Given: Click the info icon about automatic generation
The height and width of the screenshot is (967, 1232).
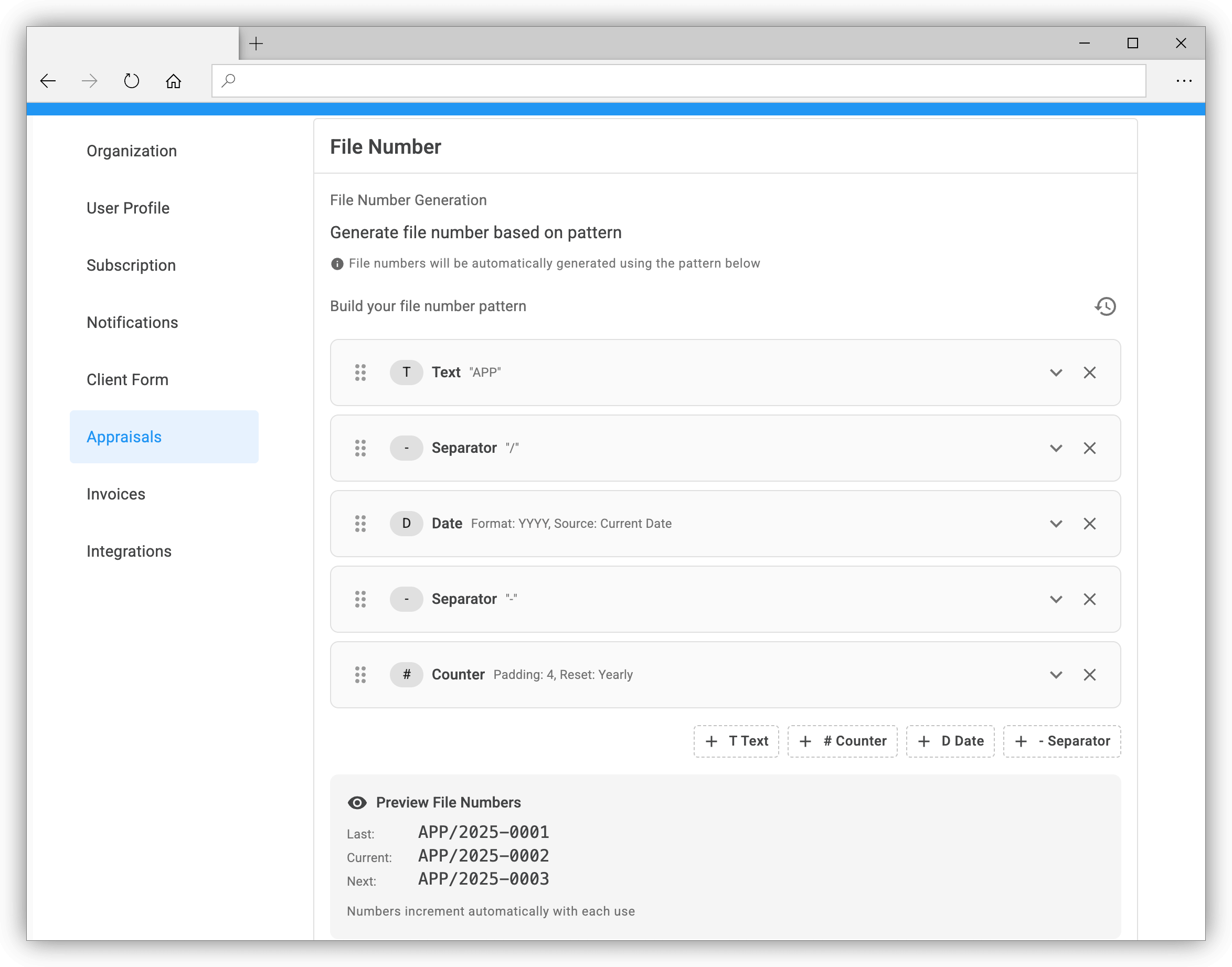Looking at the screenshot, I should [x=337, y=263].
